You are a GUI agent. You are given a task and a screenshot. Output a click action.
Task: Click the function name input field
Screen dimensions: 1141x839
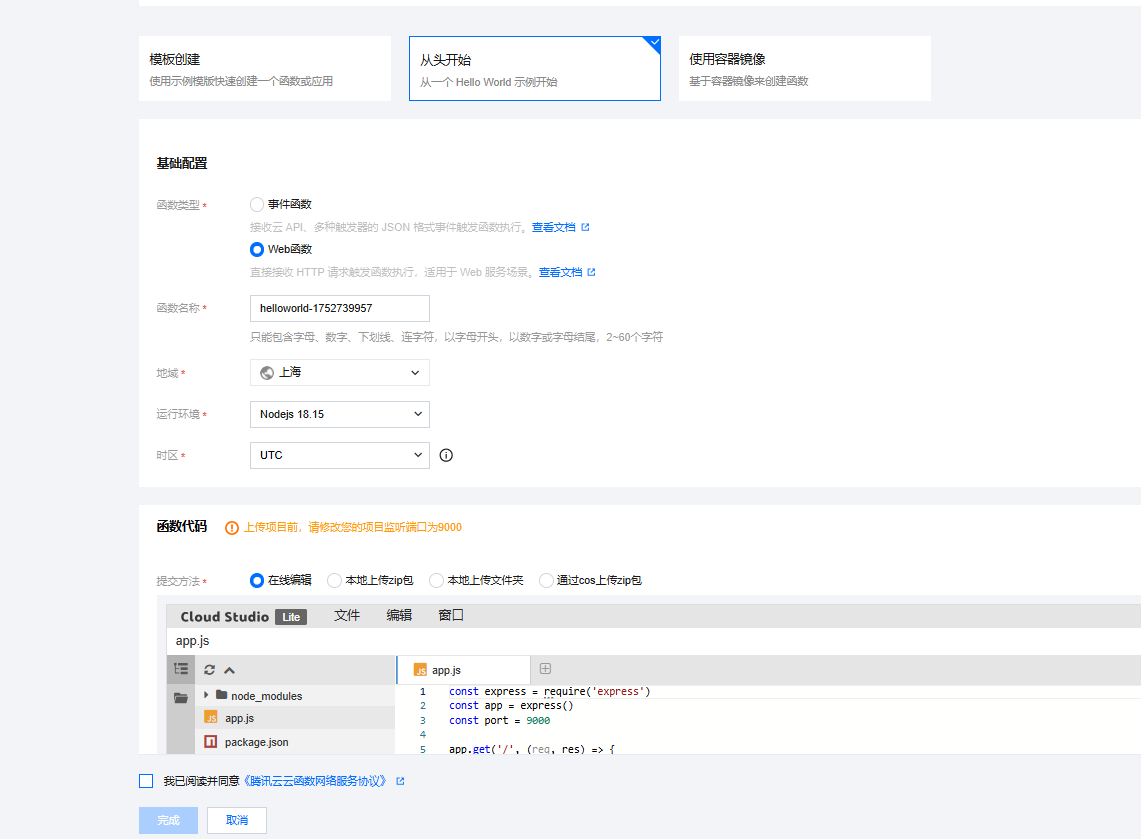point(339,308)
